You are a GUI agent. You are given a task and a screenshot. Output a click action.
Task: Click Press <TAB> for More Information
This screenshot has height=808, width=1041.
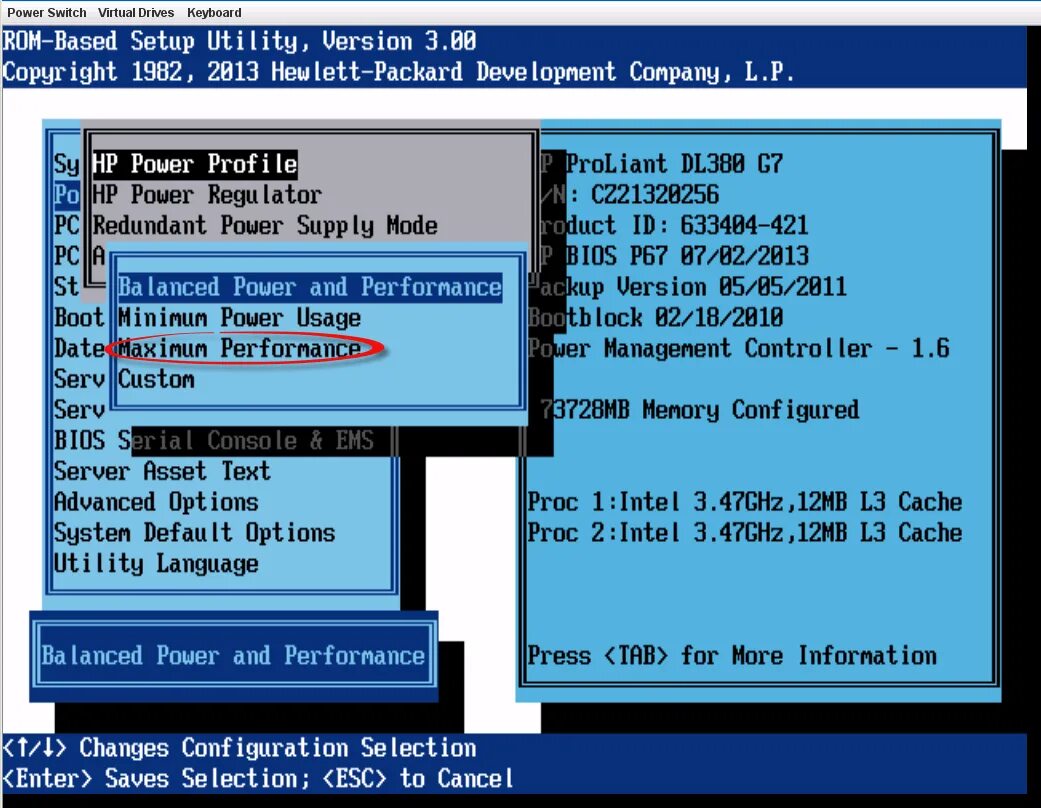pos(732,656)
